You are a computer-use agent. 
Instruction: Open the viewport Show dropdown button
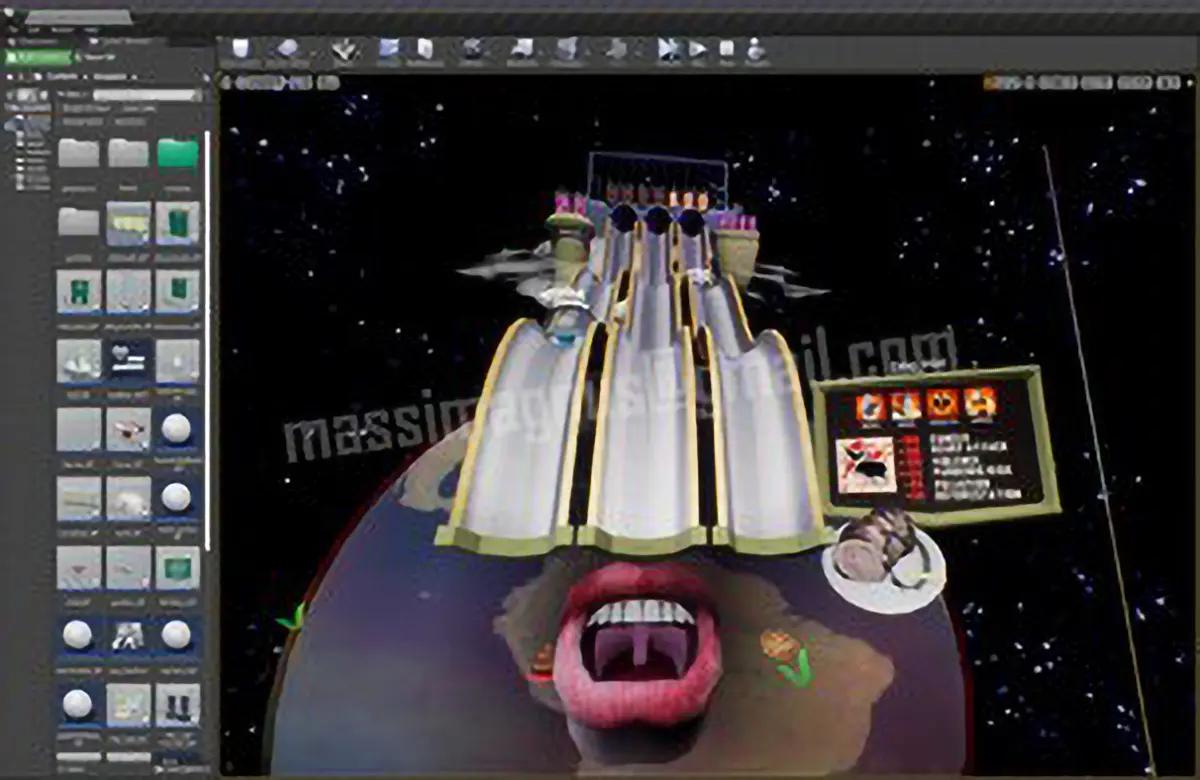pos(328,83)
